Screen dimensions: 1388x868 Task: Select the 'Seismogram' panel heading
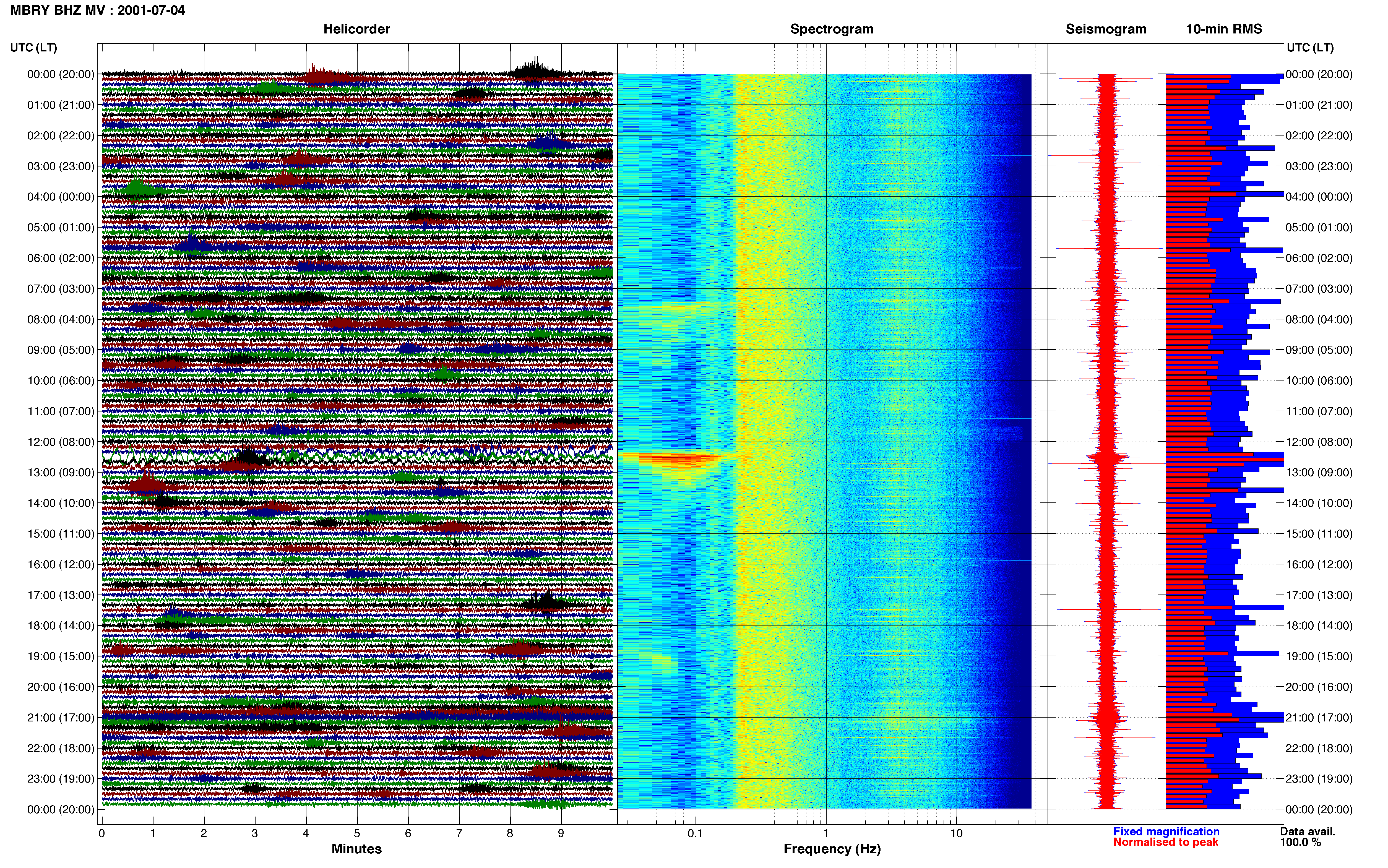1106,29
